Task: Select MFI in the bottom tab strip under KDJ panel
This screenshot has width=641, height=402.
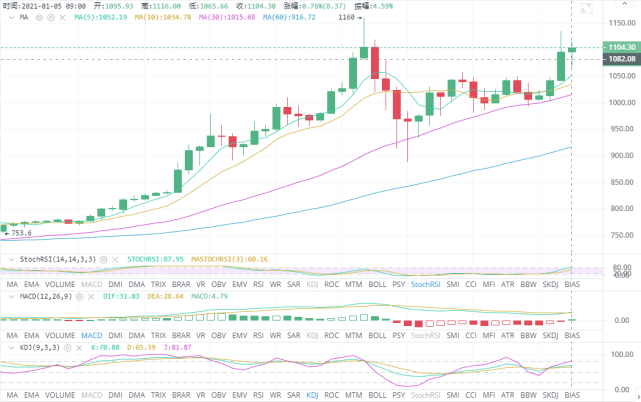Action: 489,395
